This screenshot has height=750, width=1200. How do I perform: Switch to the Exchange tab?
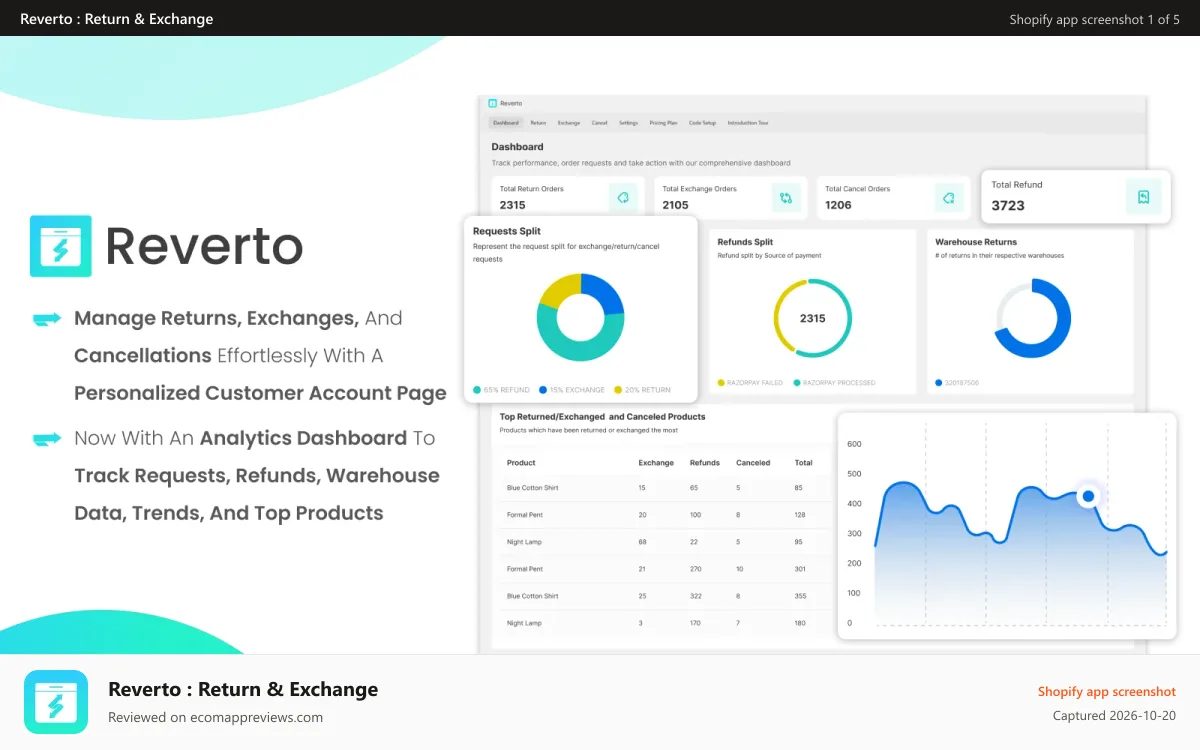coord(569,123)
